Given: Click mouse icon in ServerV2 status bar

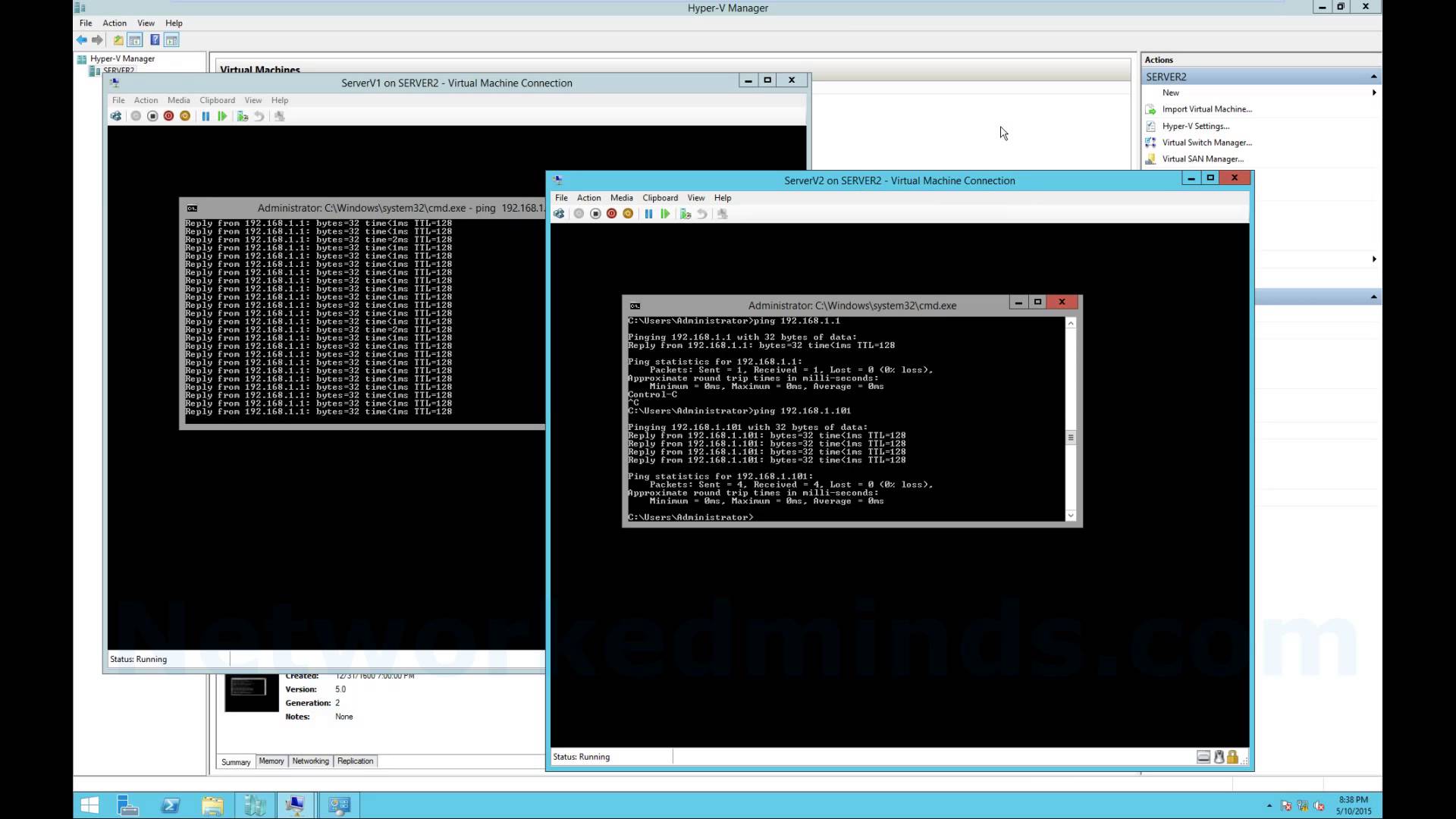Looking at the screenshot, I should click(x=1219, y=757).
